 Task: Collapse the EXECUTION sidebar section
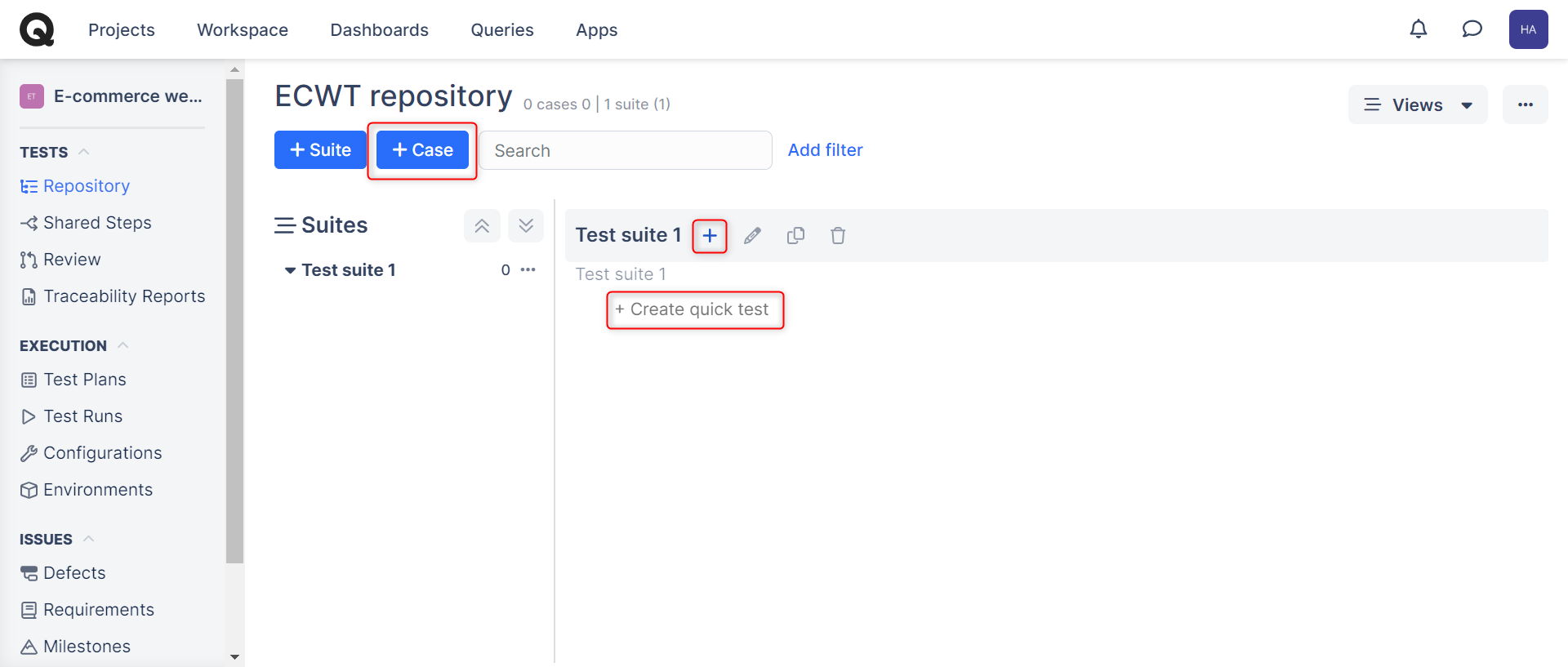pyautogui.click(x=122, y=345)
